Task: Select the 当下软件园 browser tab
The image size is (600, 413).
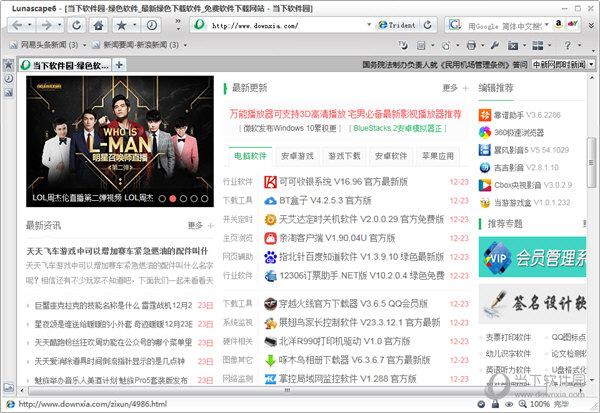Action: click(65, 65)
